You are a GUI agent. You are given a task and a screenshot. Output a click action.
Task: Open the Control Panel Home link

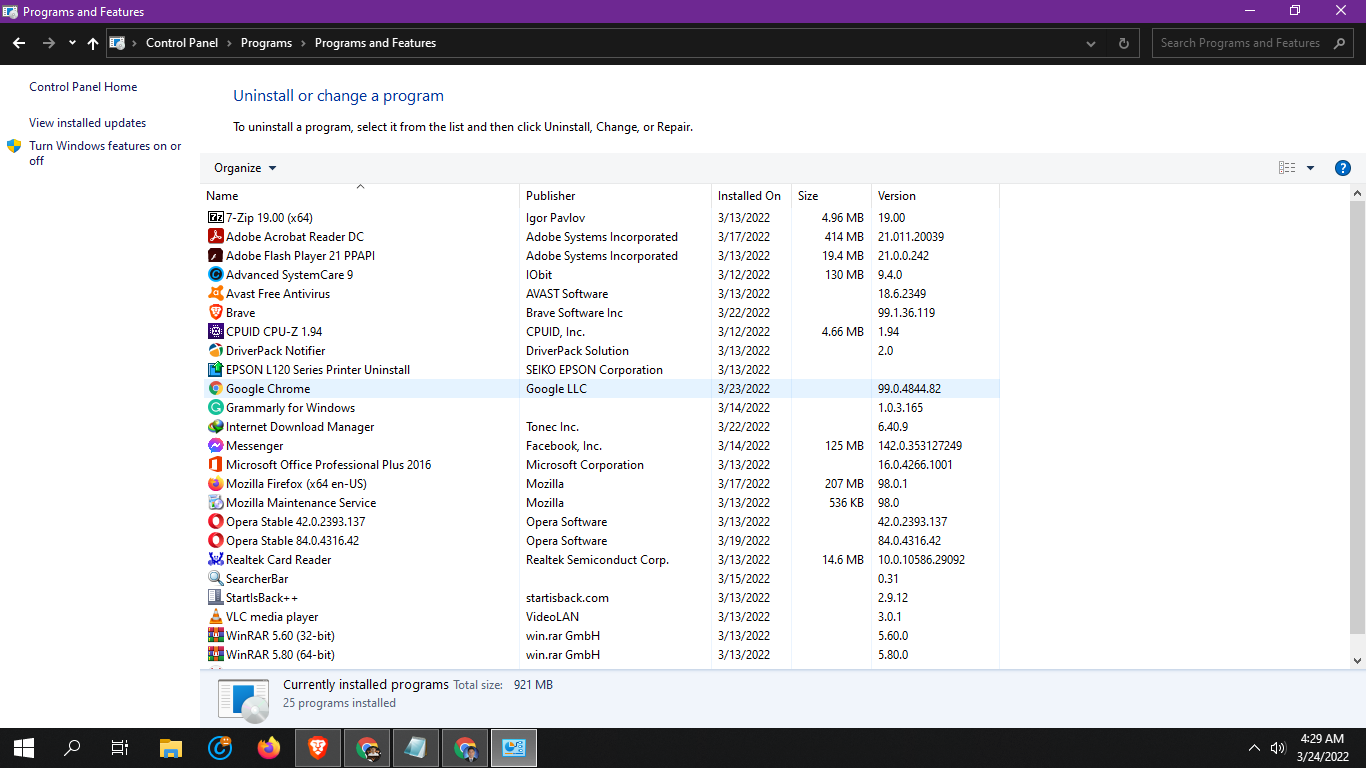[x=83, y=87]
